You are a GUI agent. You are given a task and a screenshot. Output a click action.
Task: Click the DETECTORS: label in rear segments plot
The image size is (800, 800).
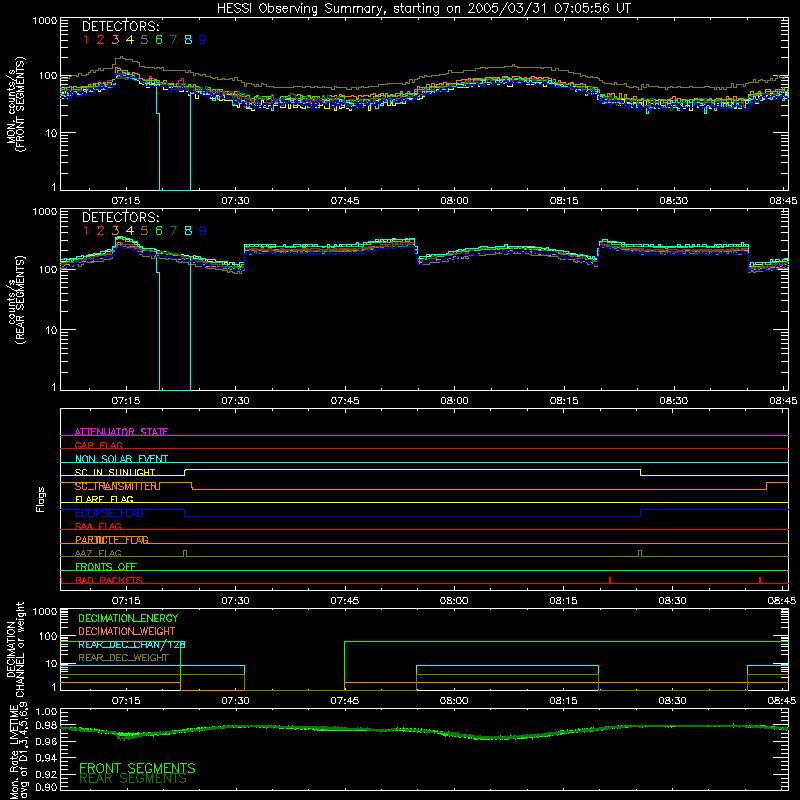pos(121,218)
